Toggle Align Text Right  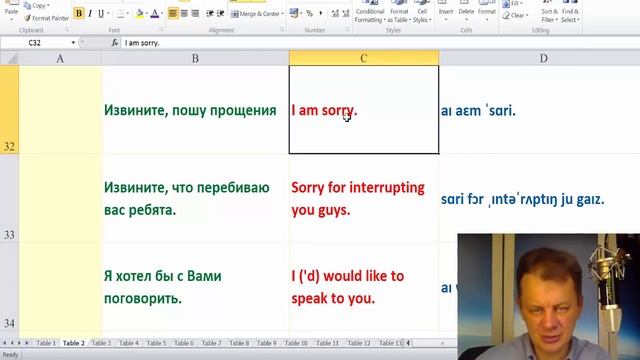coord(195,13)
